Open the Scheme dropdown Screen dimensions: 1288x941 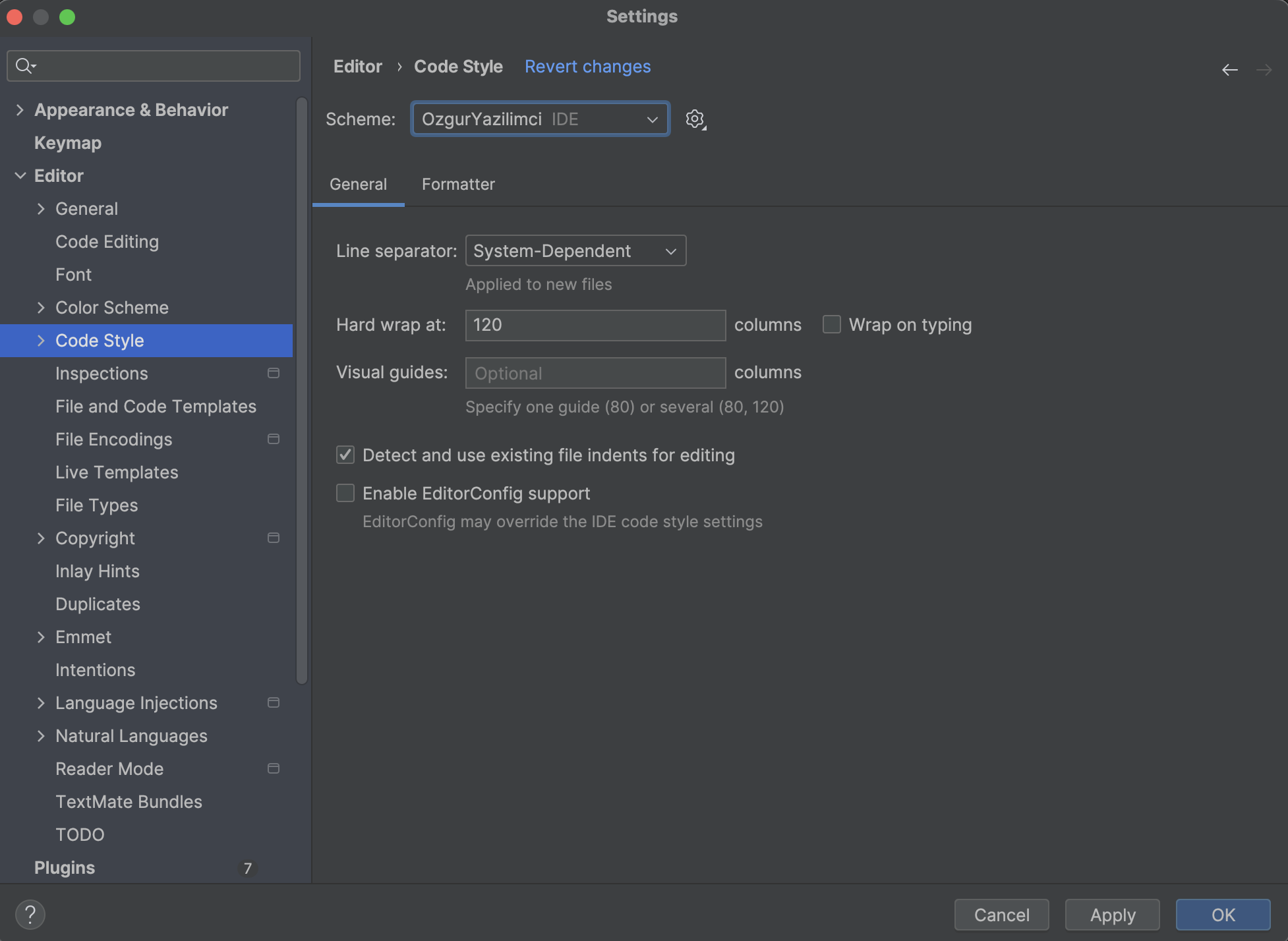(540, 119)
